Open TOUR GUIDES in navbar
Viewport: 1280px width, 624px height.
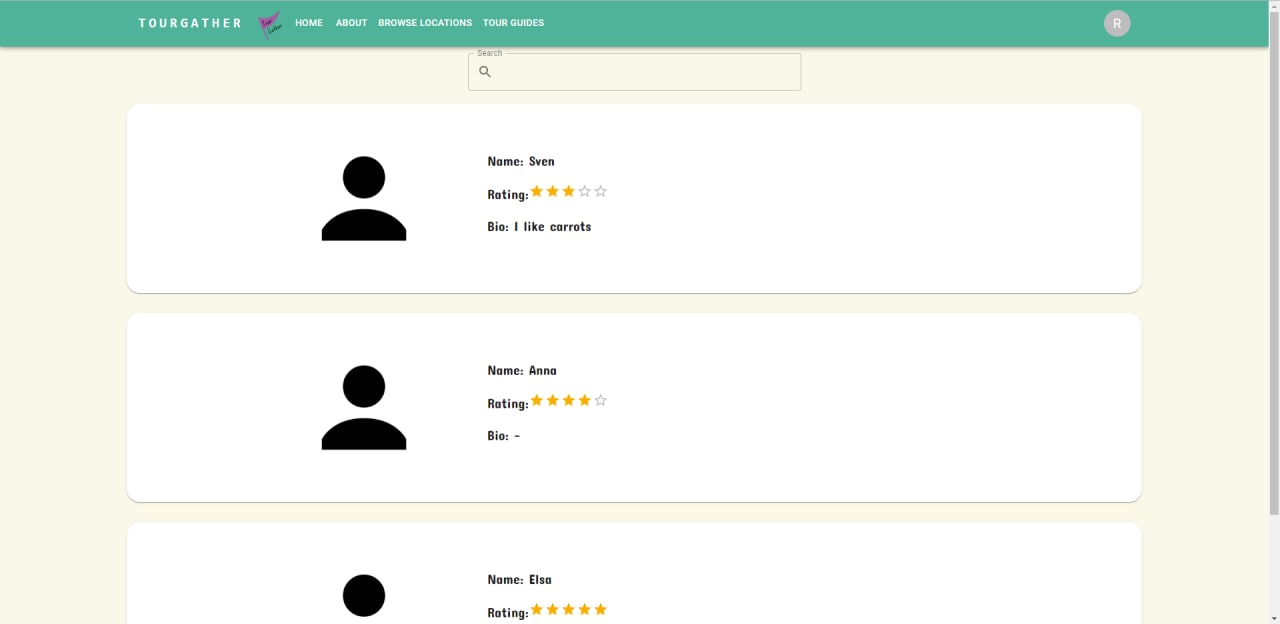click(x=513, y=23)
